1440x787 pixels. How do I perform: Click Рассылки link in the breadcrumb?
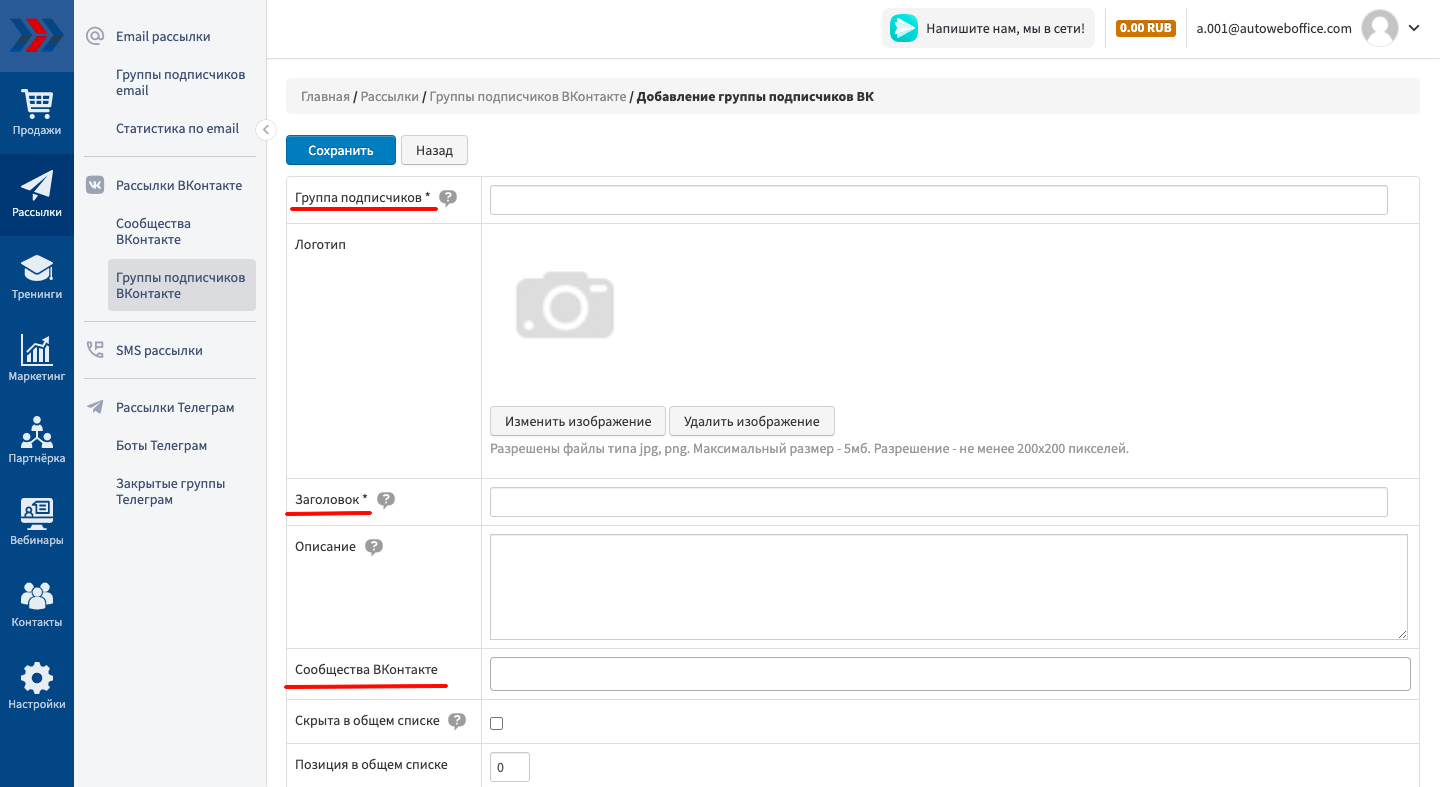(x=389, y=97)
